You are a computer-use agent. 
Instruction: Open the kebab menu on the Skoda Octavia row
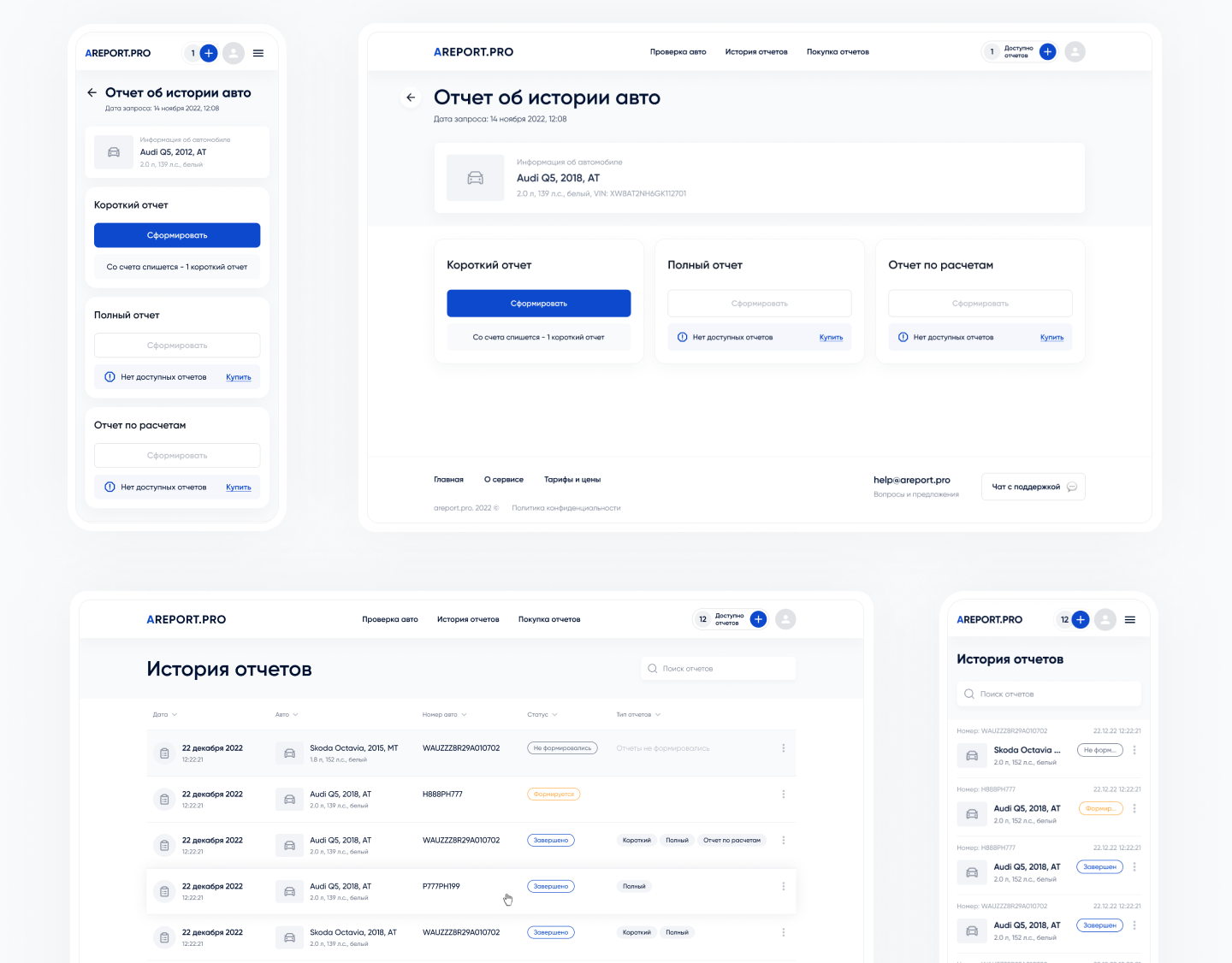pos(783,747)
